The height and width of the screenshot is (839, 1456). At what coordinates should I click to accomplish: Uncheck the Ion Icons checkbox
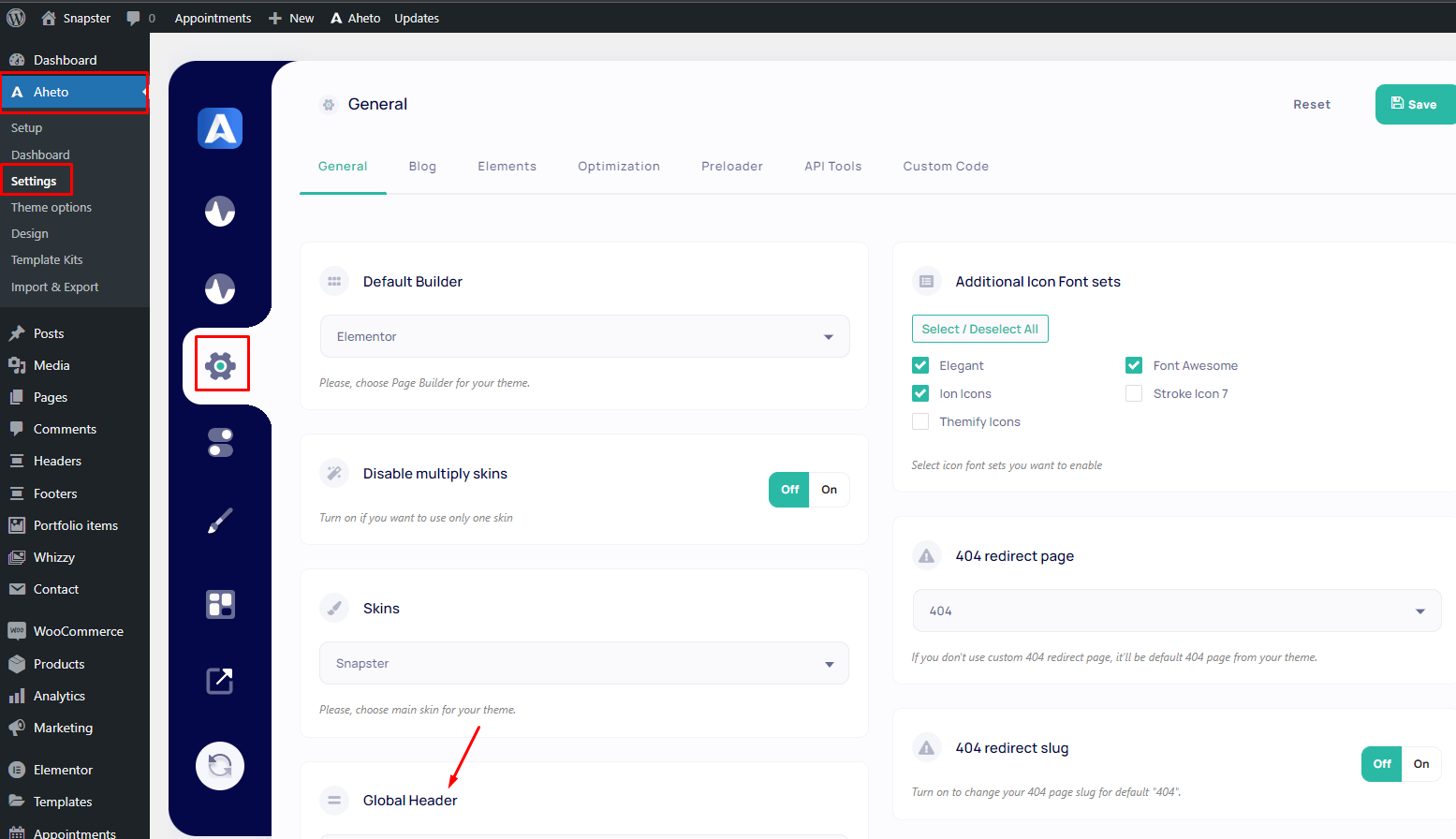920,393
